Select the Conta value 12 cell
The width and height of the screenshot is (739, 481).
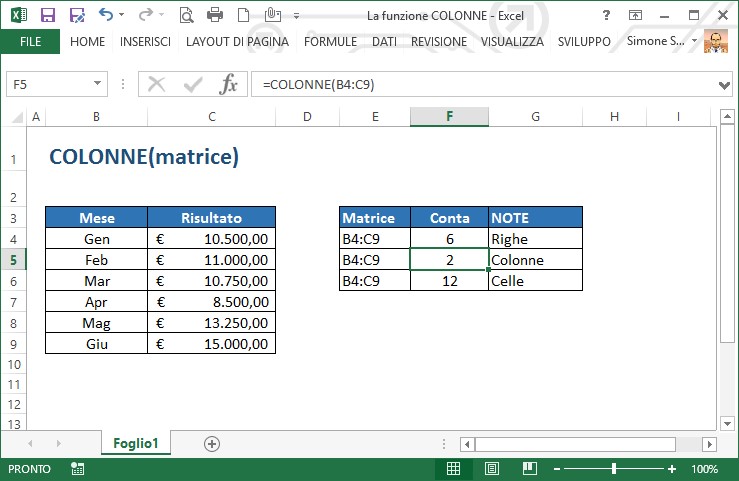[x=449, y=281]
